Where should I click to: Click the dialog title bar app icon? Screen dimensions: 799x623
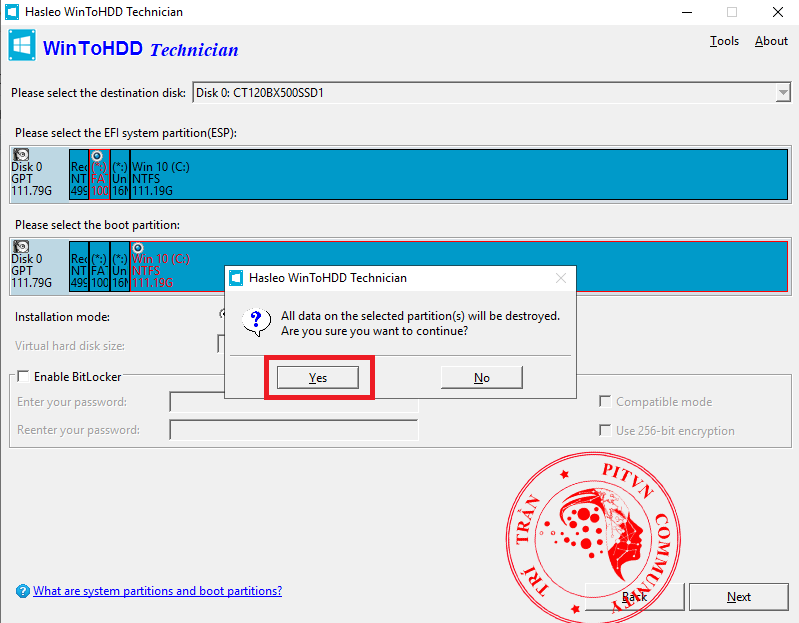coord(236,278)
